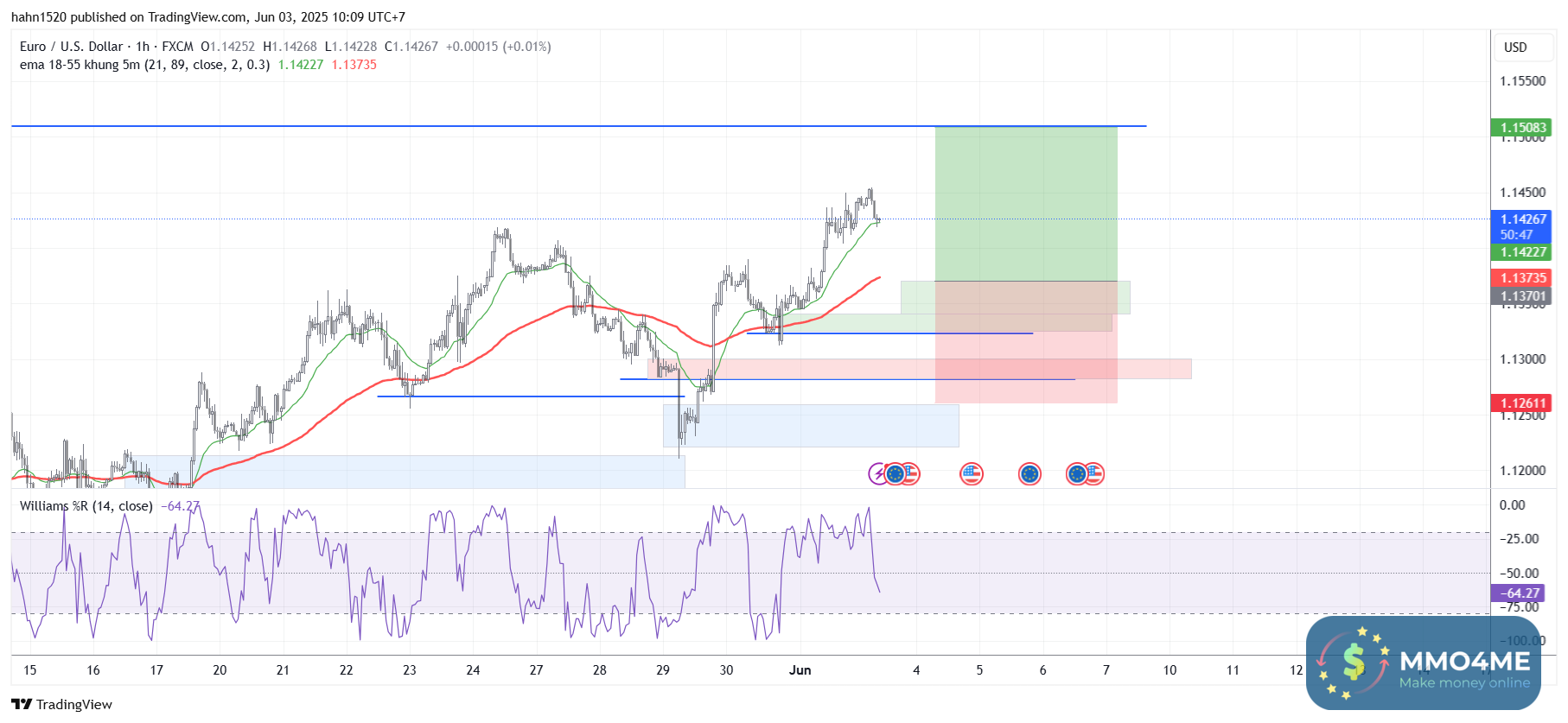Click the TradingView logo at the bottom left
The image size is (1568, 723).
coord(61,704)
